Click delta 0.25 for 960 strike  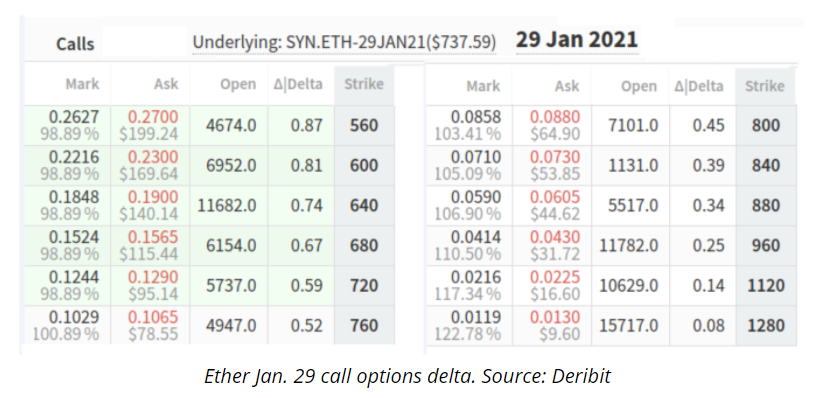[708, 246]
